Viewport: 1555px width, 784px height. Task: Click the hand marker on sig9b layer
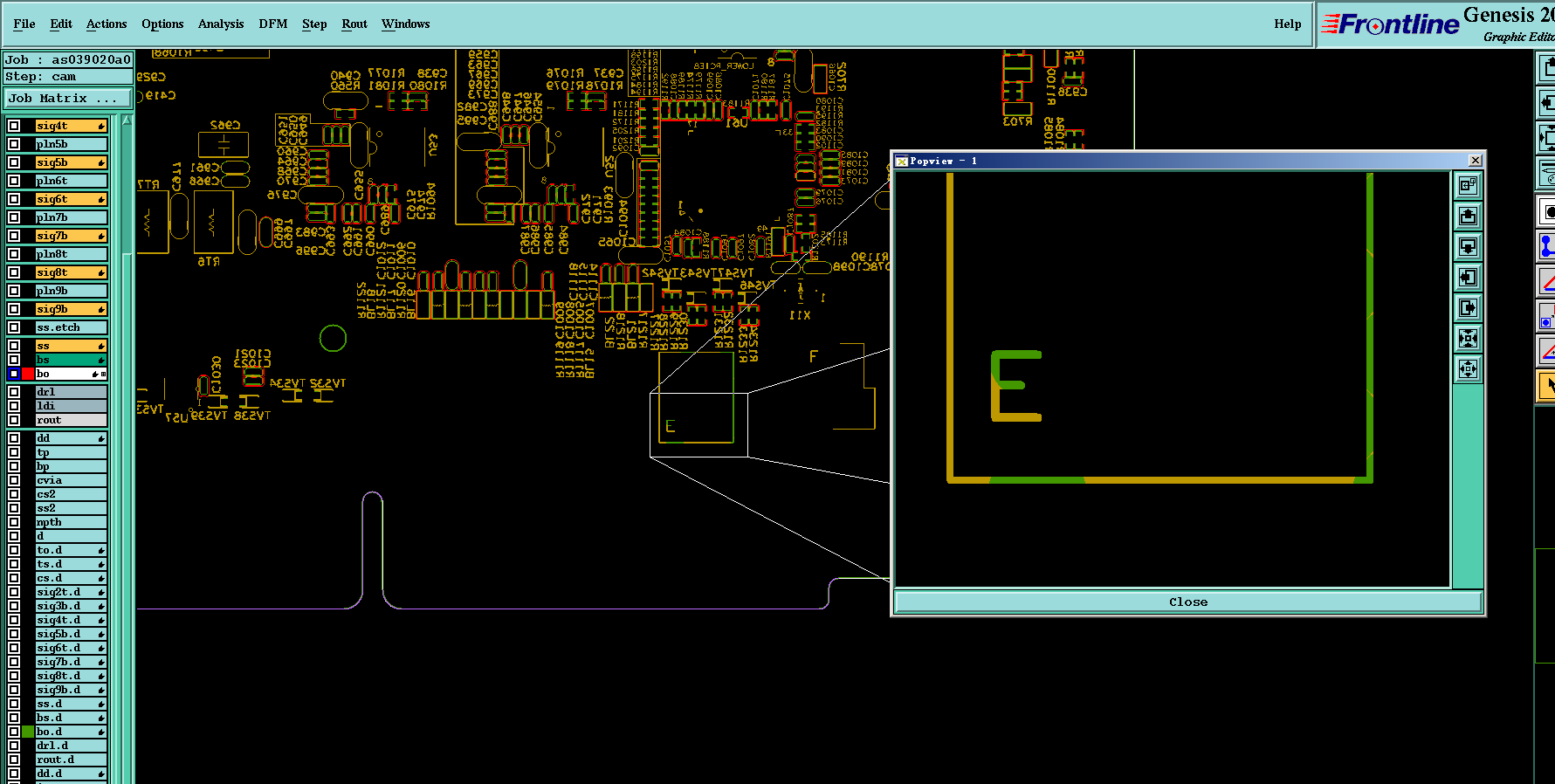click(101, 310)
